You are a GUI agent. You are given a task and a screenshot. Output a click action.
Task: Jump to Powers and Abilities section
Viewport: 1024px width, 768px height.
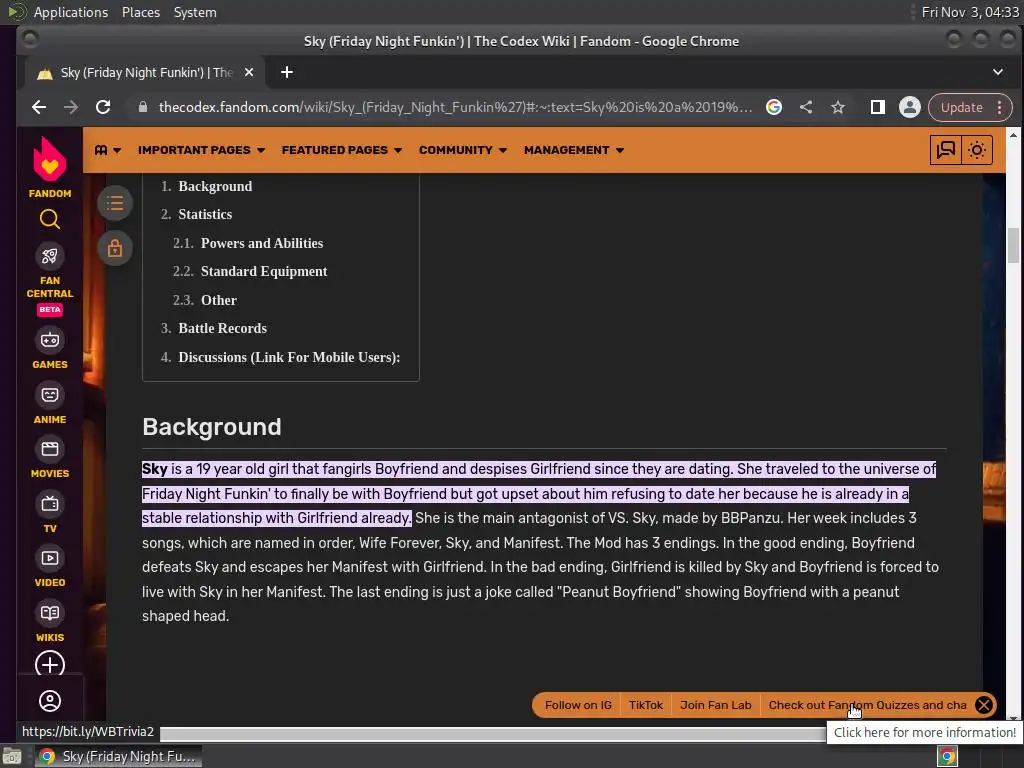262,243
